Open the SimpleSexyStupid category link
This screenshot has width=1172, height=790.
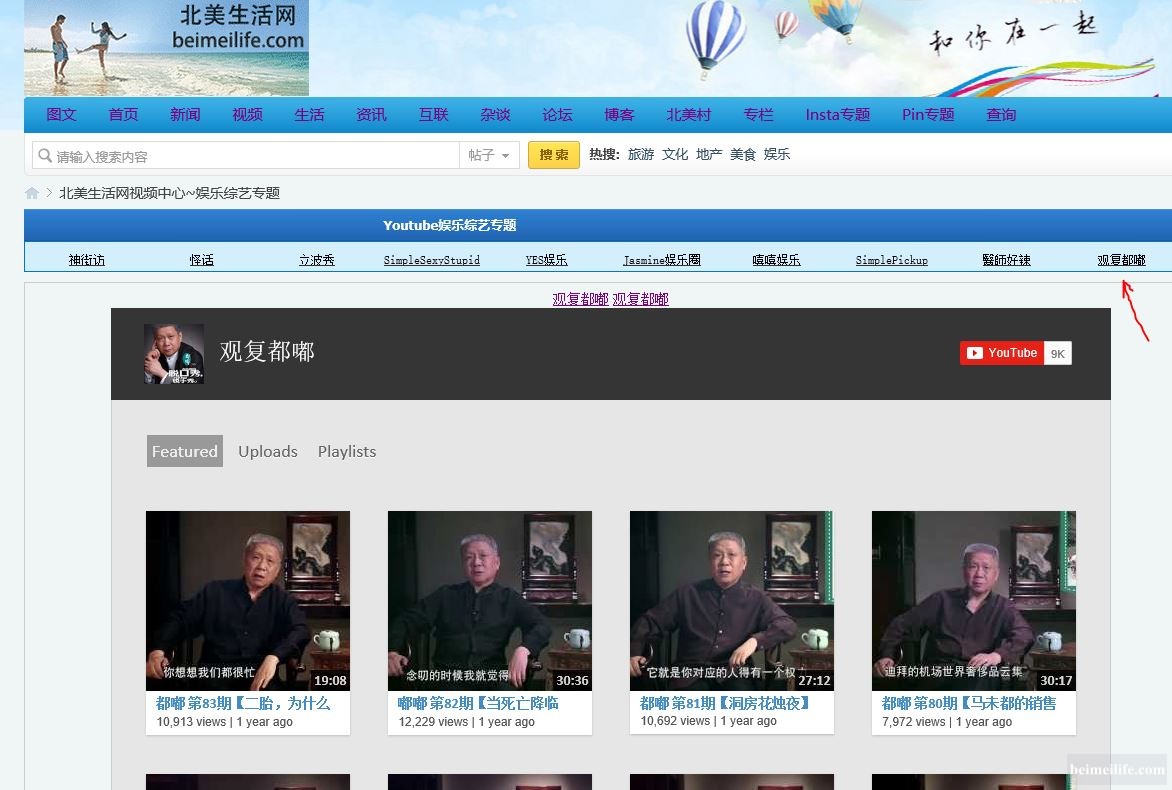tap(432, 260)
